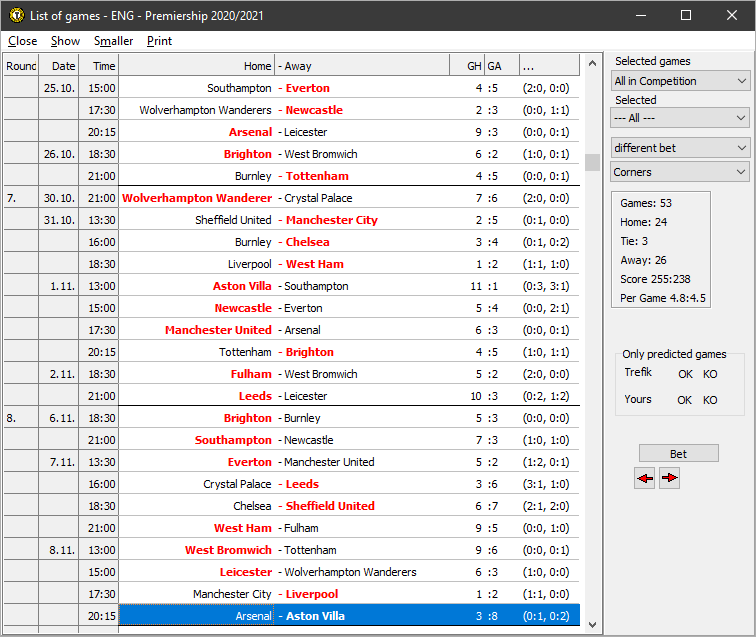
Task: Sort by the Home column header
Action: pos(196,66)
